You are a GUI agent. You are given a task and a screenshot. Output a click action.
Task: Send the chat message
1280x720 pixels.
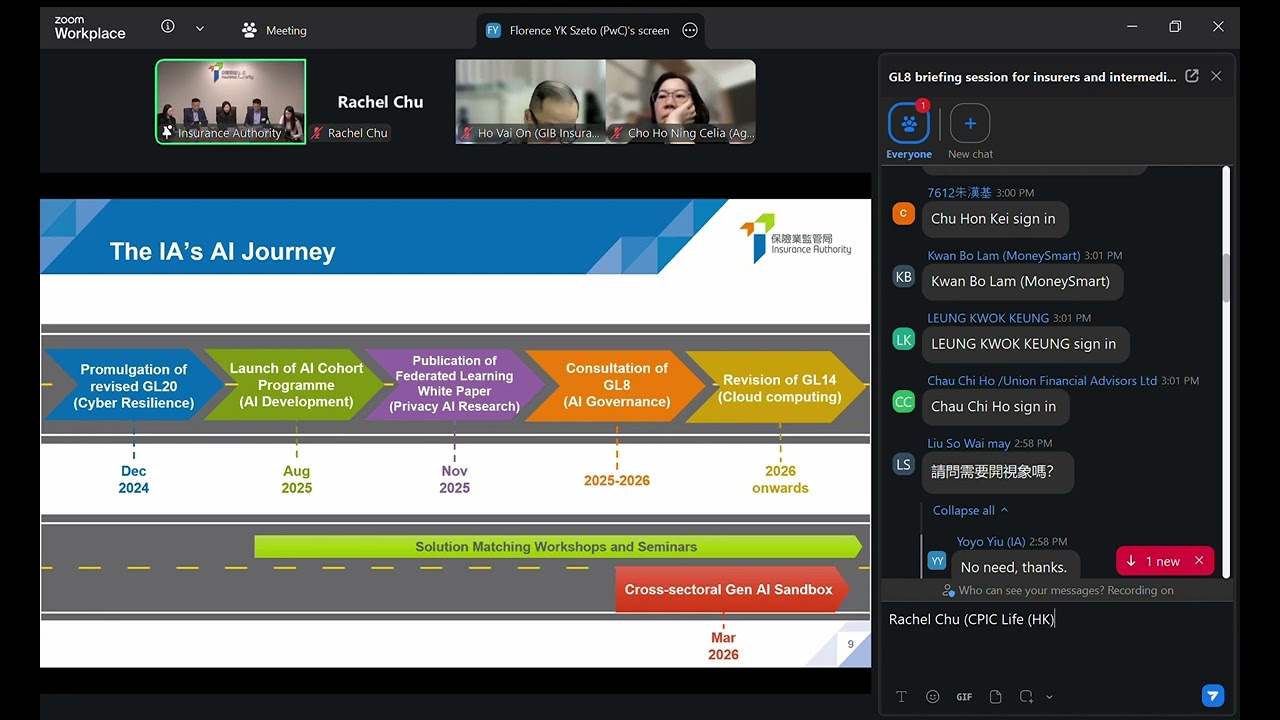click(x=1212, y=696)
